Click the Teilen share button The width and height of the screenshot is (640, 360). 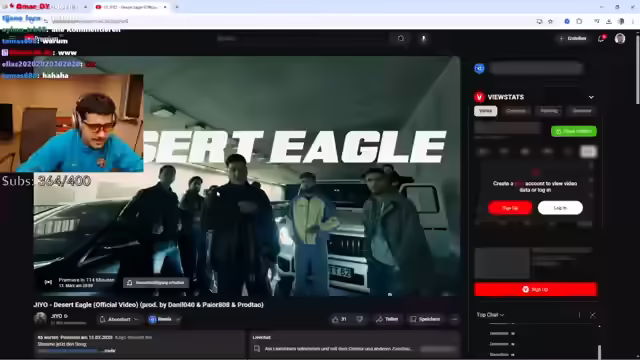(387, 319)
